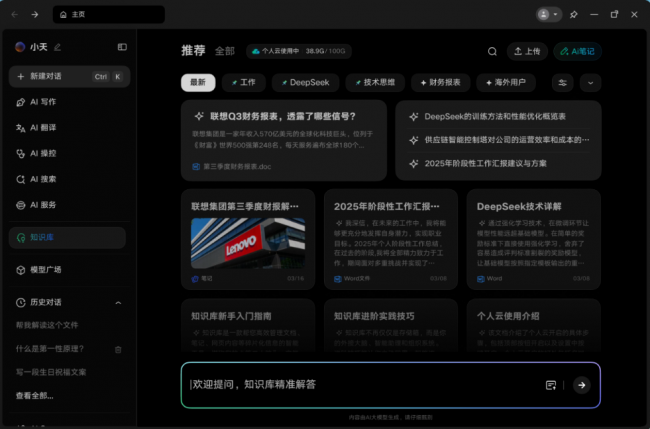Switch to the 推荐 tab
This screenshot has height=429, width=650.
[x=193, y=51]
